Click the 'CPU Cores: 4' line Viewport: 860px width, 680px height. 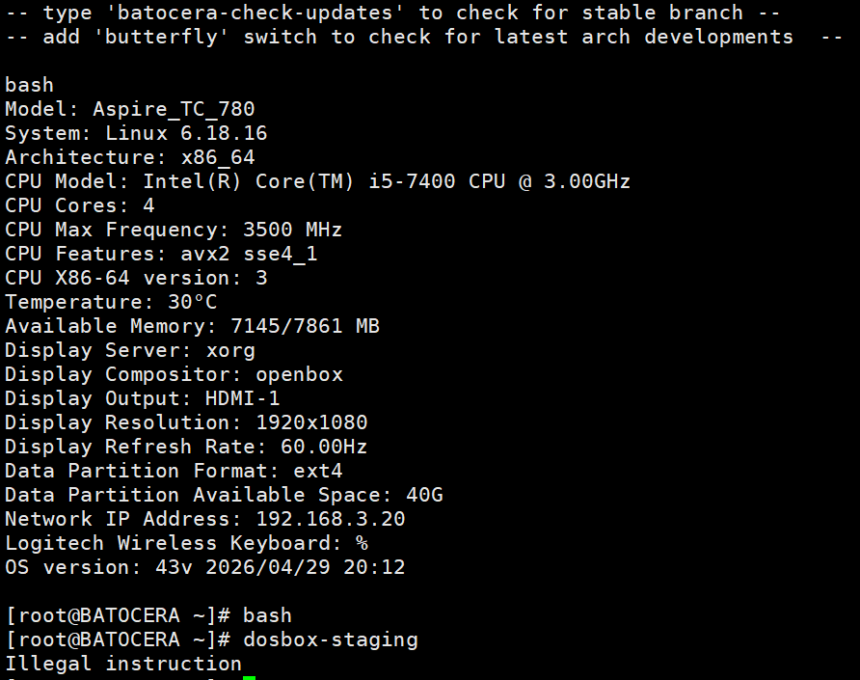coord(80,206)
